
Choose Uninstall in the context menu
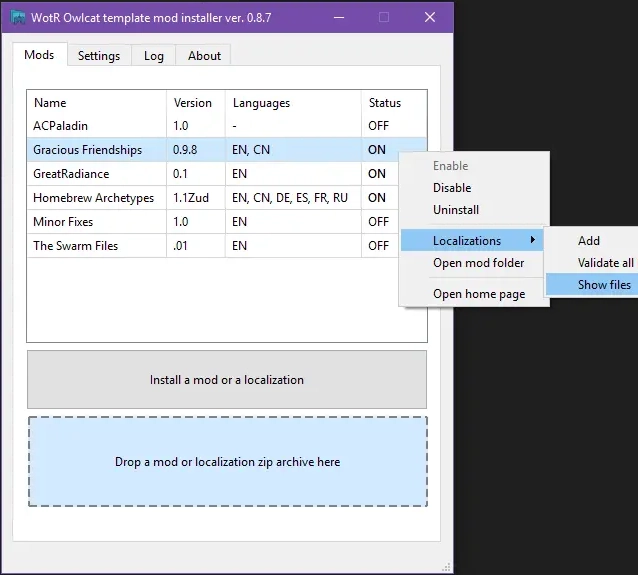pos(456,210)
